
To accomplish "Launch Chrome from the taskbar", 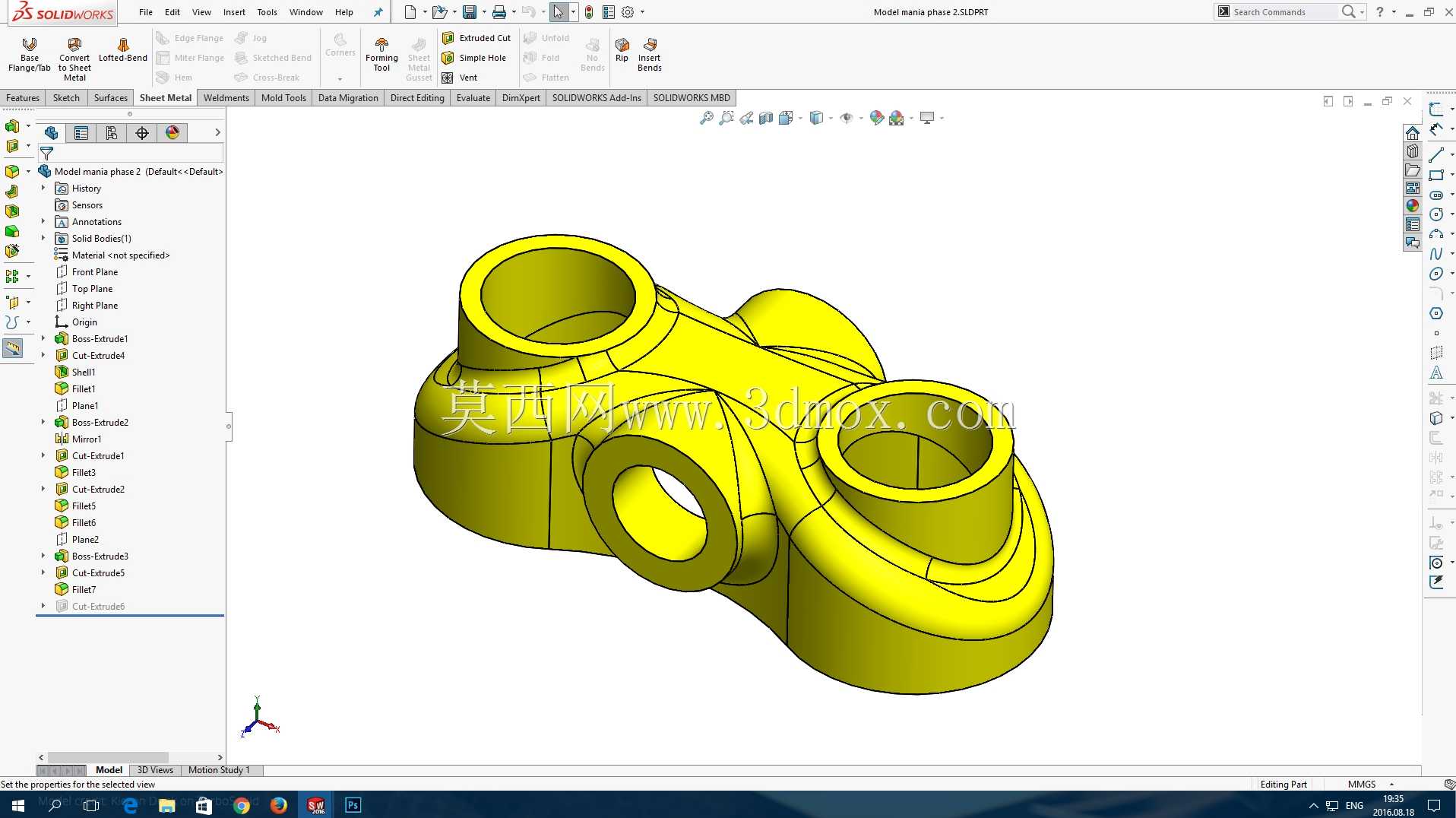I will click(242, 805).
